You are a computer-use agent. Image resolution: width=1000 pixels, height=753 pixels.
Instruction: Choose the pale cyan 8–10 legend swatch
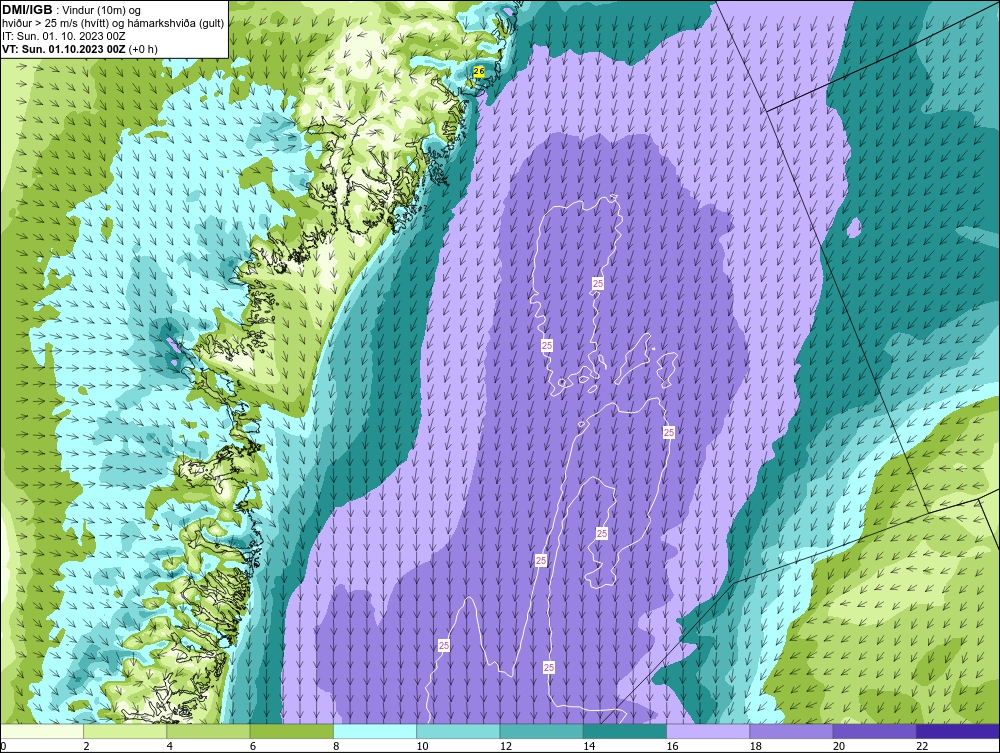tap(374, 731)
